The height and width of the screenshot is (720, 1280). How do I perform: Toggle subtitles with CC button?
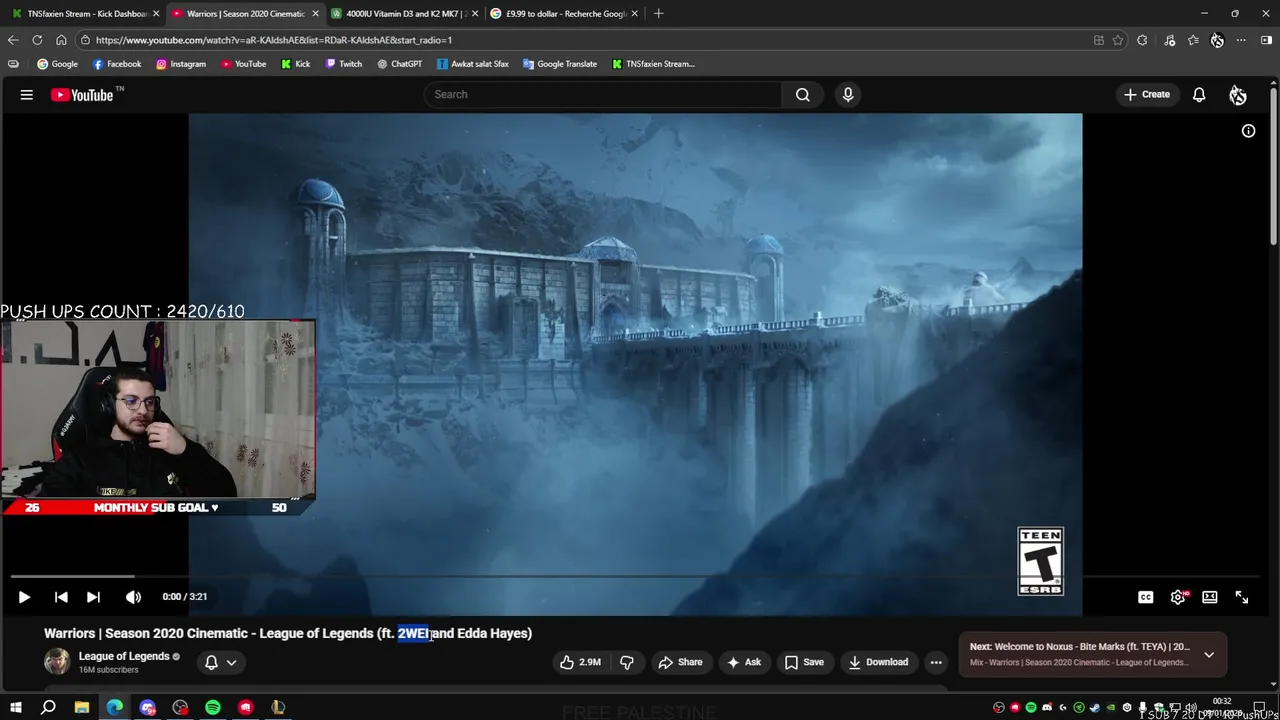coord(1146,597)
